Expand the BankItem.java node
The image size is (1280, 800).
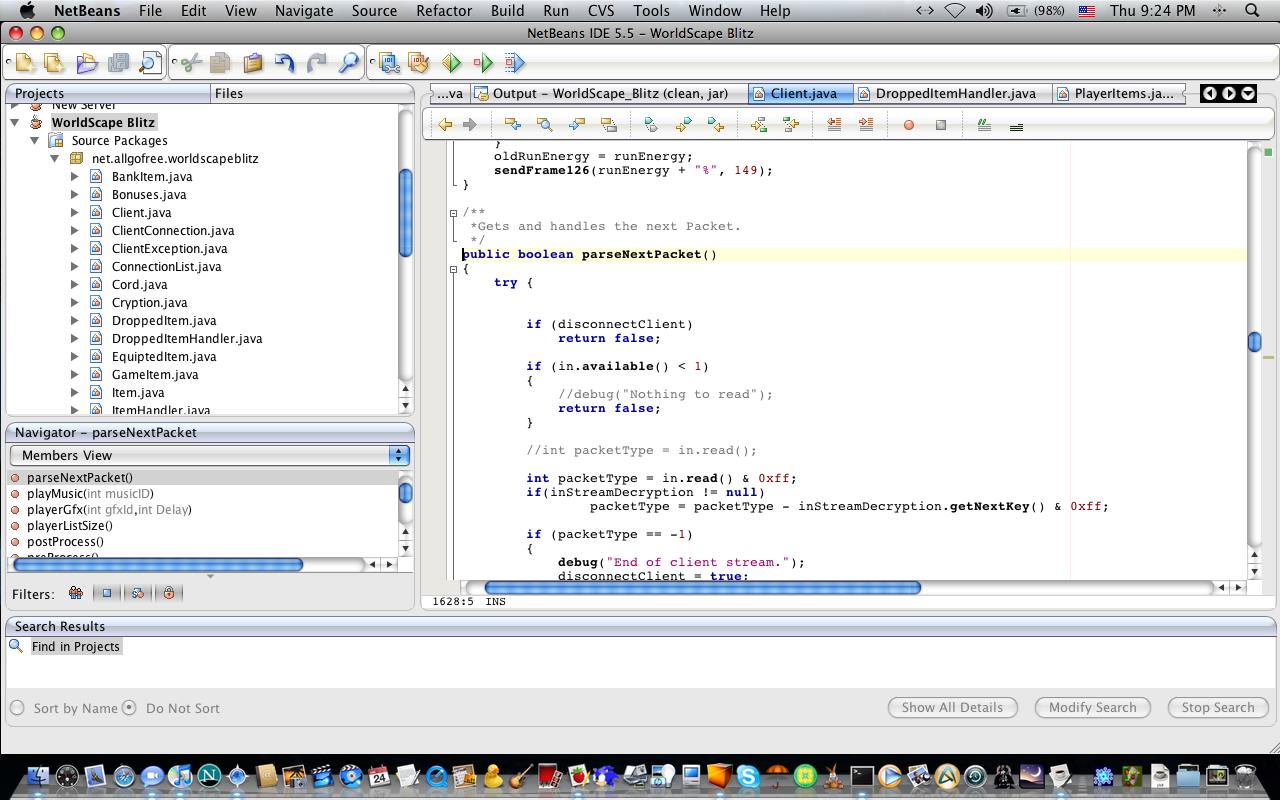point(75,176)
